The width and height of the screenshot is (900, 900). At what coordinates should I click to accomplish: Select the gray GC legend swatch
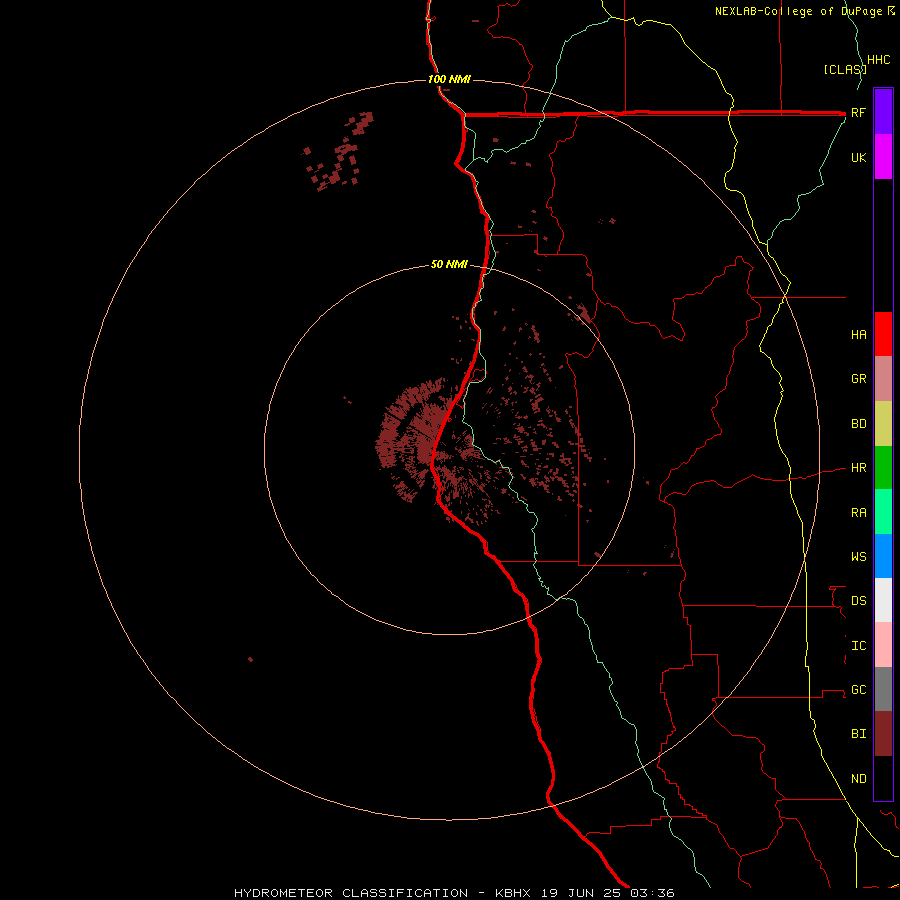pos(883,689)
